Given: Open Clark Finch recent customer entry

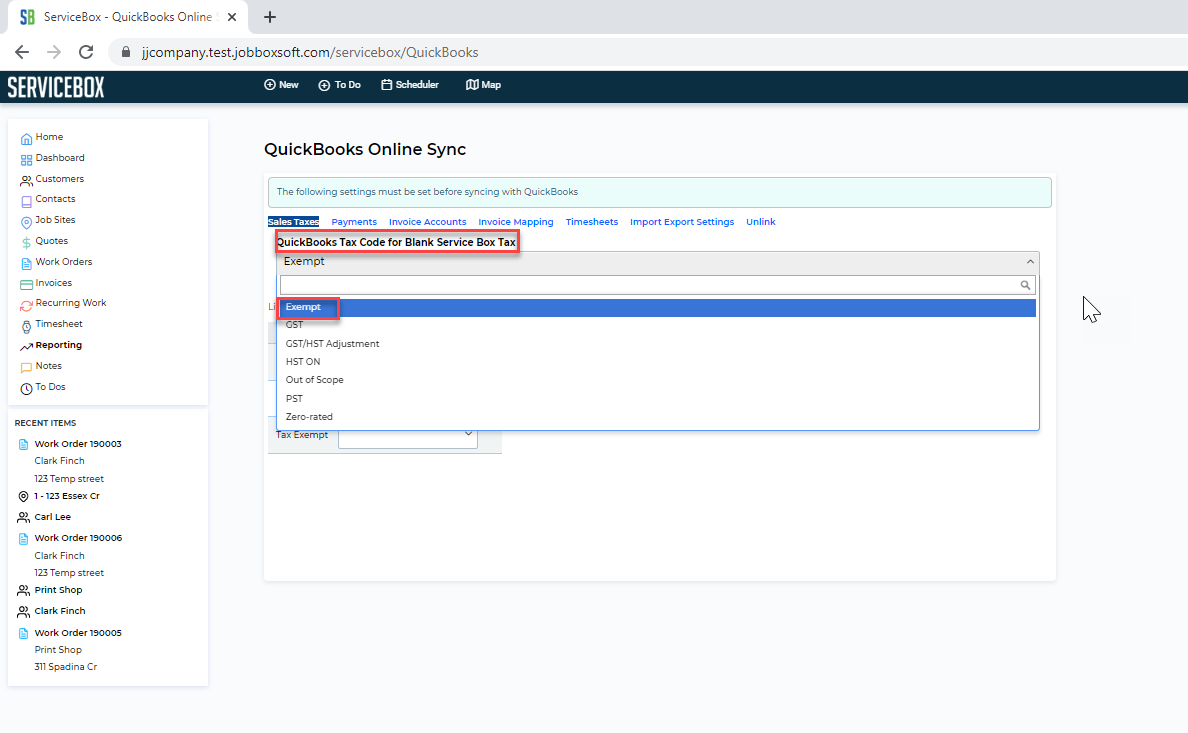Looking at the screenshot, I should coord(60,611).
